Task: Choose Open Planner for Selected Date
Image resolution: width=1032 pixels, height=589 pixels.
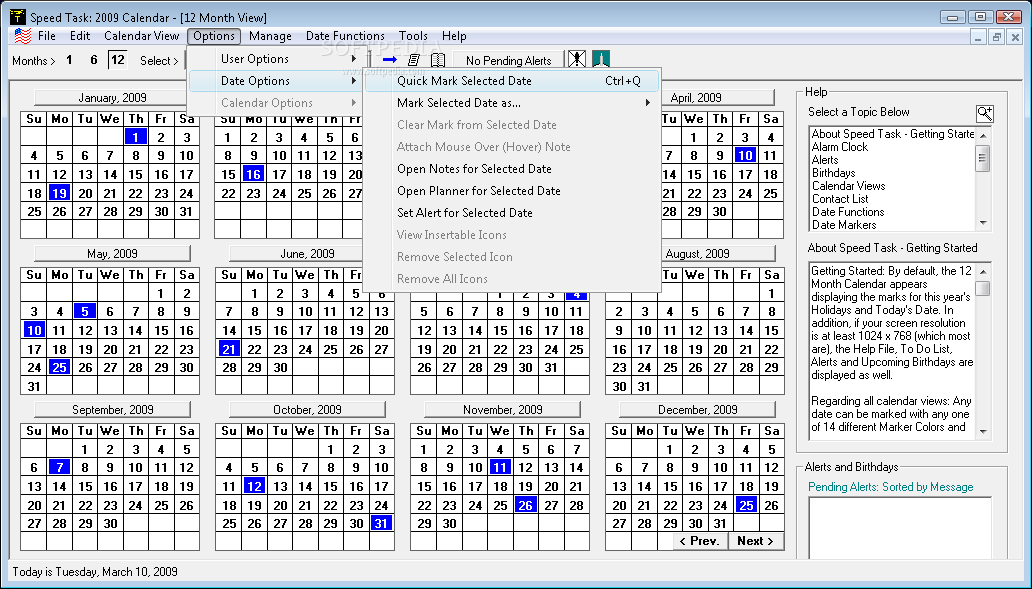Action: (512, 191)
